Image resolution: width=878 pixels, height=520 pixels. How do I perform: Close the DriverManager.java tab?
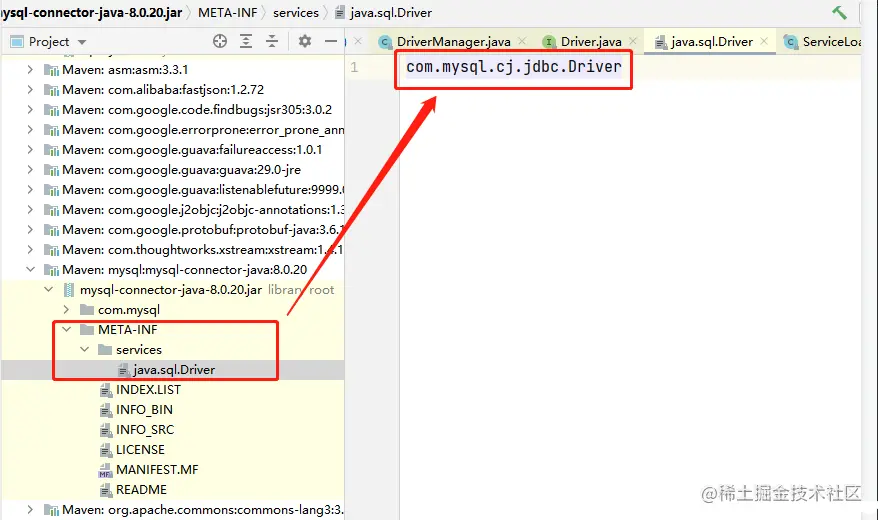click(x=522, y=41)
